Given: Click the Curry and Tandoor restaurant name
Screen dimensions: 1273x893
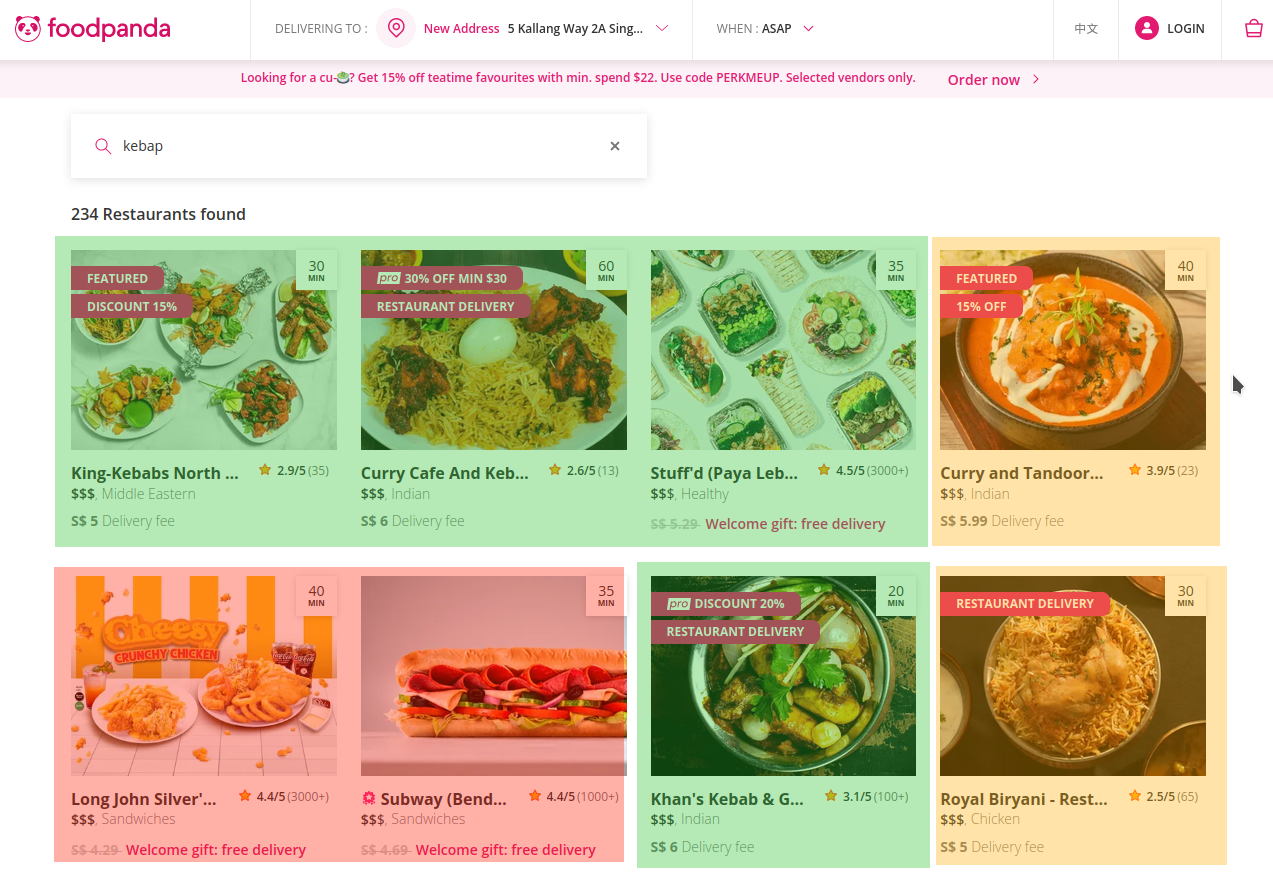Looking at the screenshot, I should click(1022, 473).
